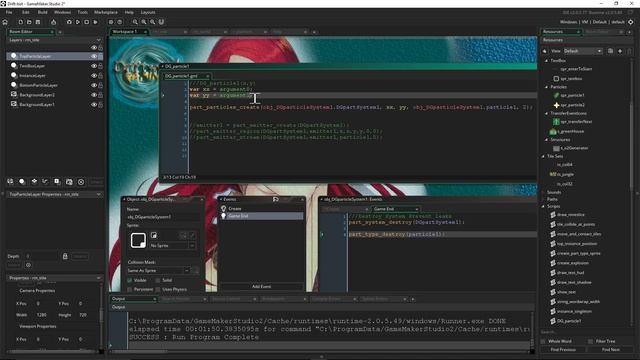Tick the Whole Word search checkbox
Image resolution: width=640 pixels, height=360 pixels.
543,341
